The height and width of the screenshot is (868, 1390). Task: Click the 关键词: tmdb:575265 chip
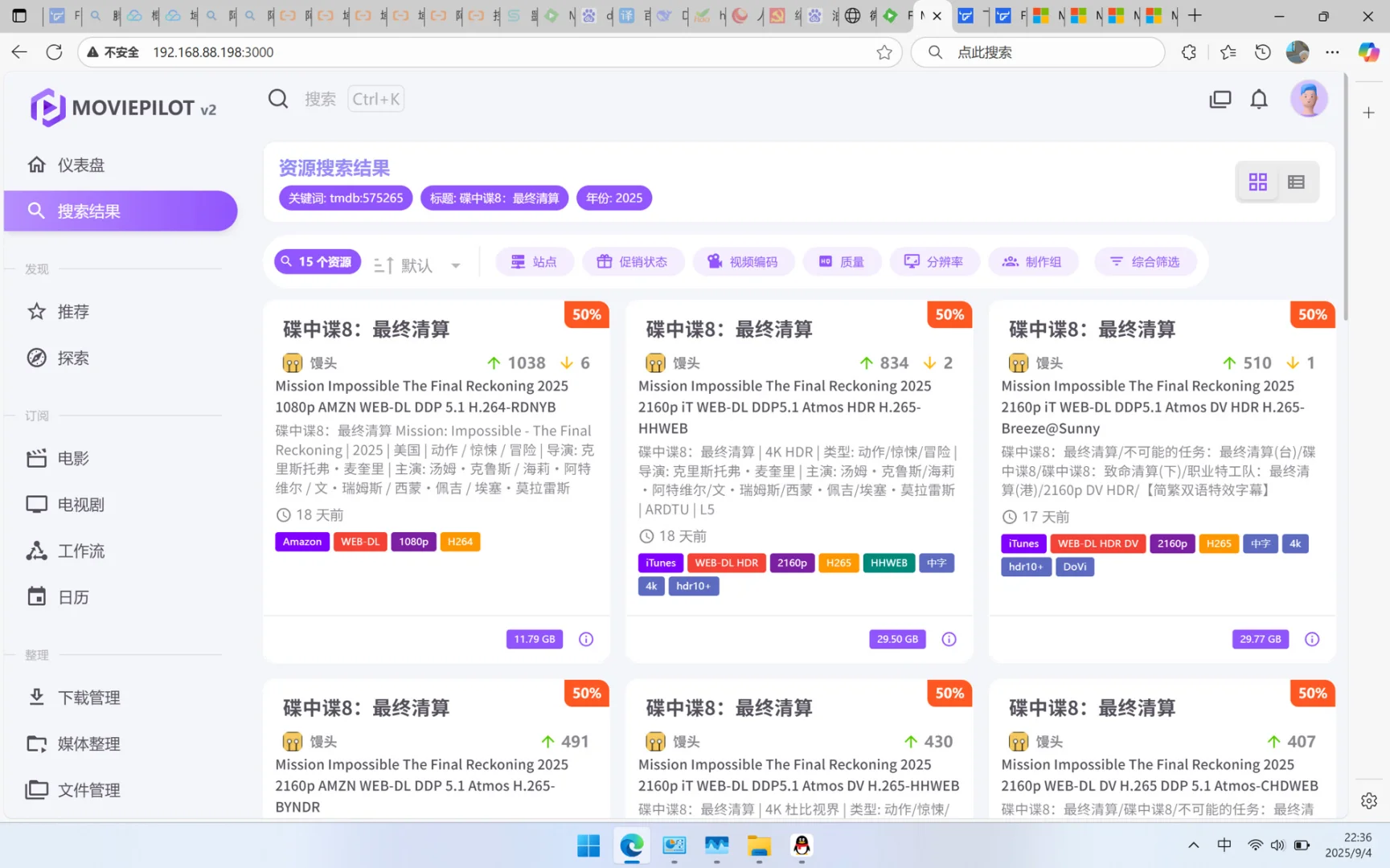346,198
